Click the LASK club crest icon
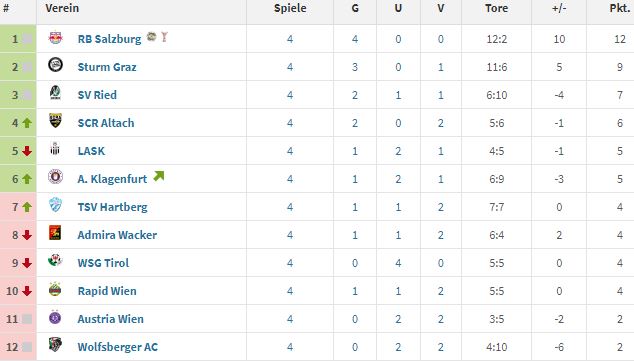The width and height of the screenshot is (634, 361). pyautogui.click(x=55, y=149)
